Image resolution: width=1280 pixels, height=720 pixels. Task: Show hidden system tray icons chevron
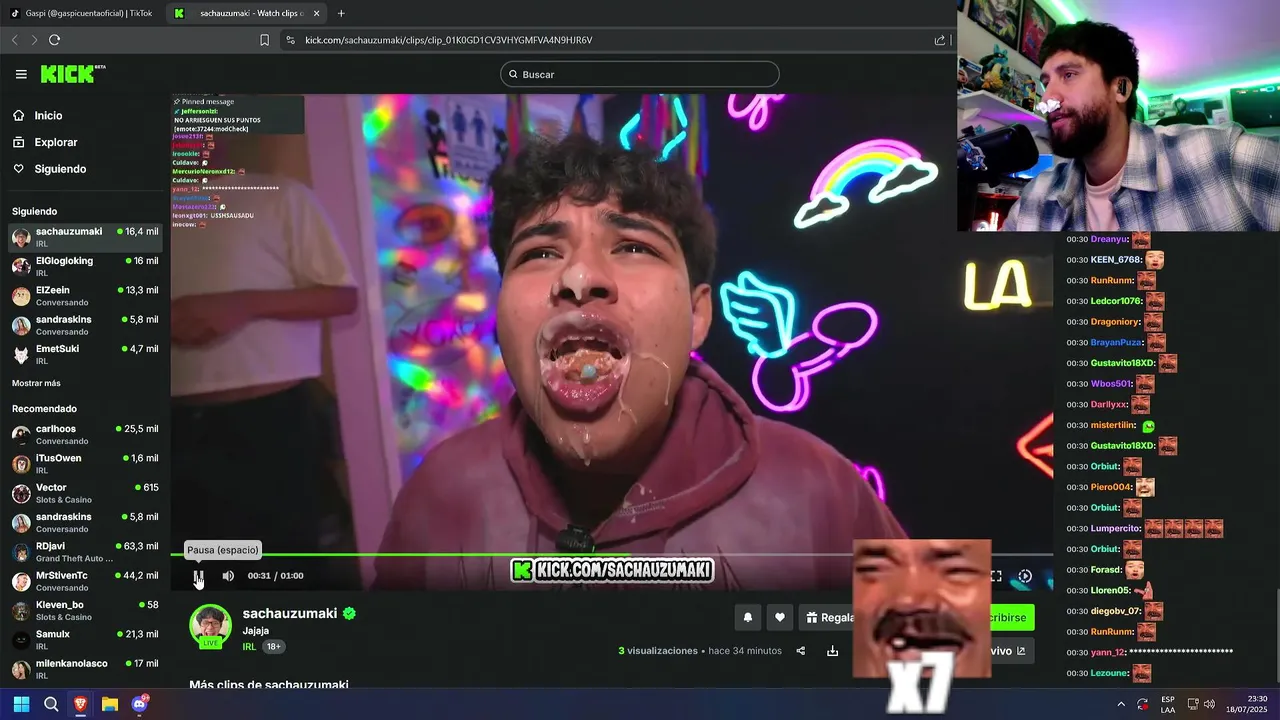coord(1120,704)
